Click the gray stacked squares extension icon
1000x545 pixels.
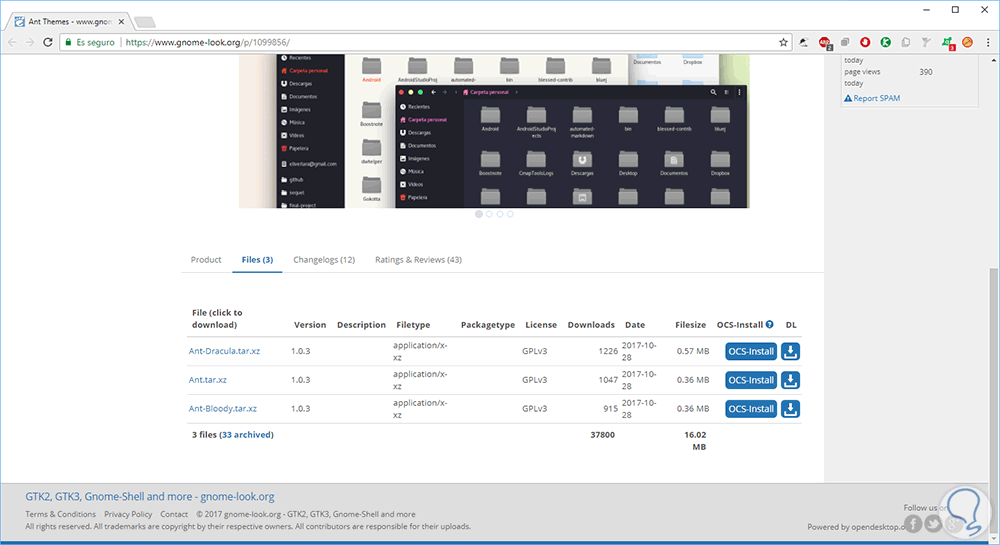tap(845, 42)
